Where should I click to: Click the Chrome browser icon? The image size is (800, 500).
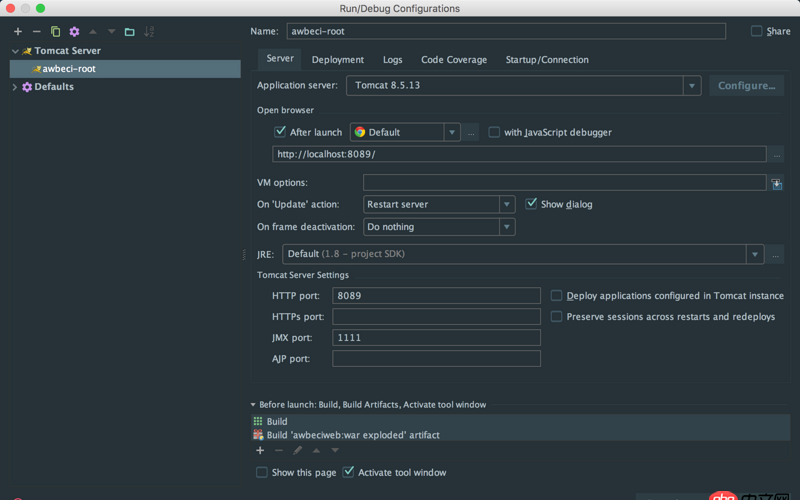(360, 132)
